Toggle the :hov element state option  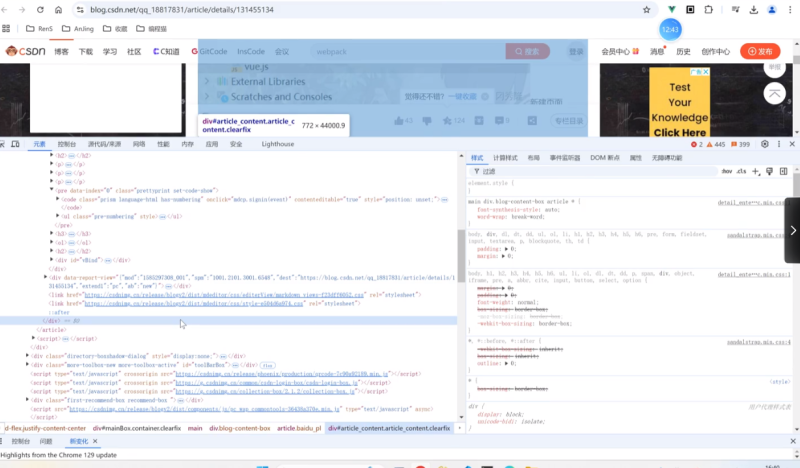click(x=726, y=171)
